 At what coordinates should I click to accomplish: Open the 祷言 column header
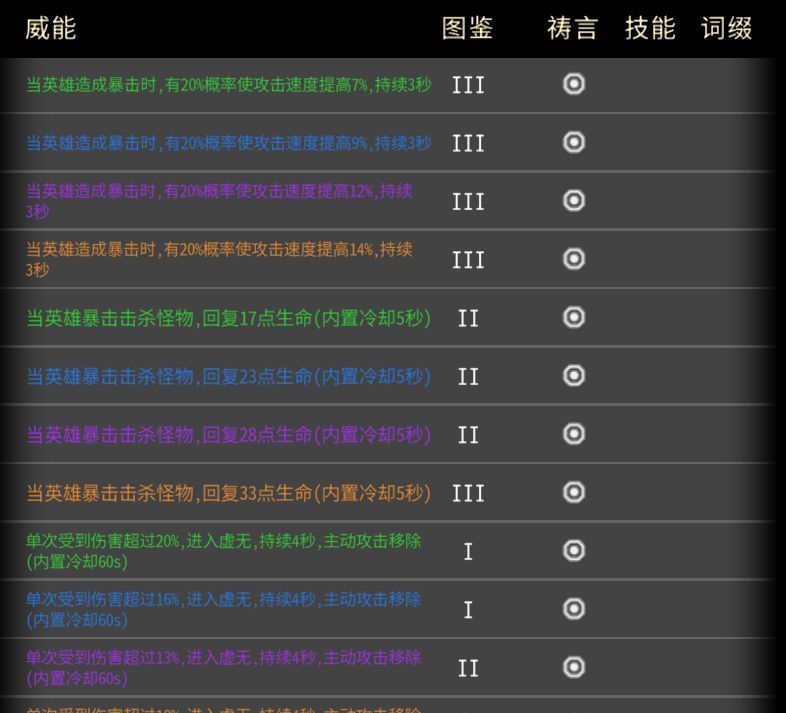pyautogui.click(x=572, y=28)
